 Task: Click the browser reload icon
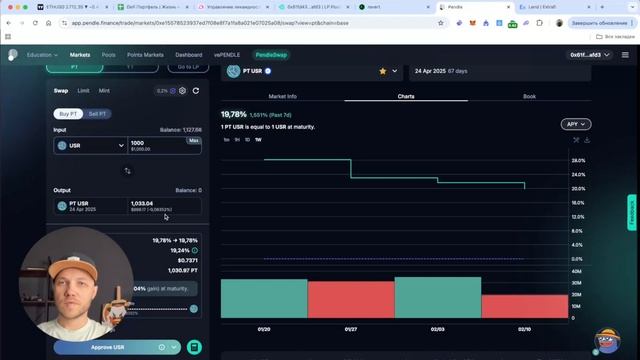35,23
